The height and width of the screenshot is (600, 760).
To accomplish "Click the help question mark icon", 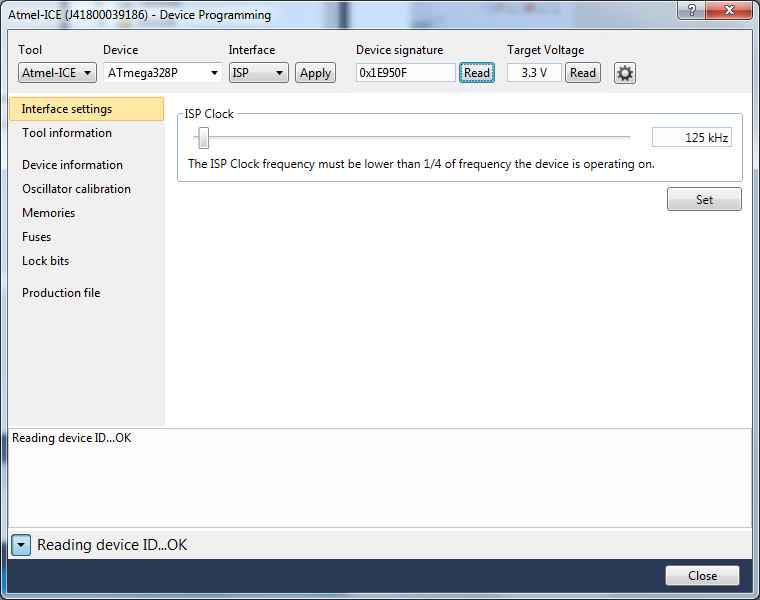I will pos(689,11).
